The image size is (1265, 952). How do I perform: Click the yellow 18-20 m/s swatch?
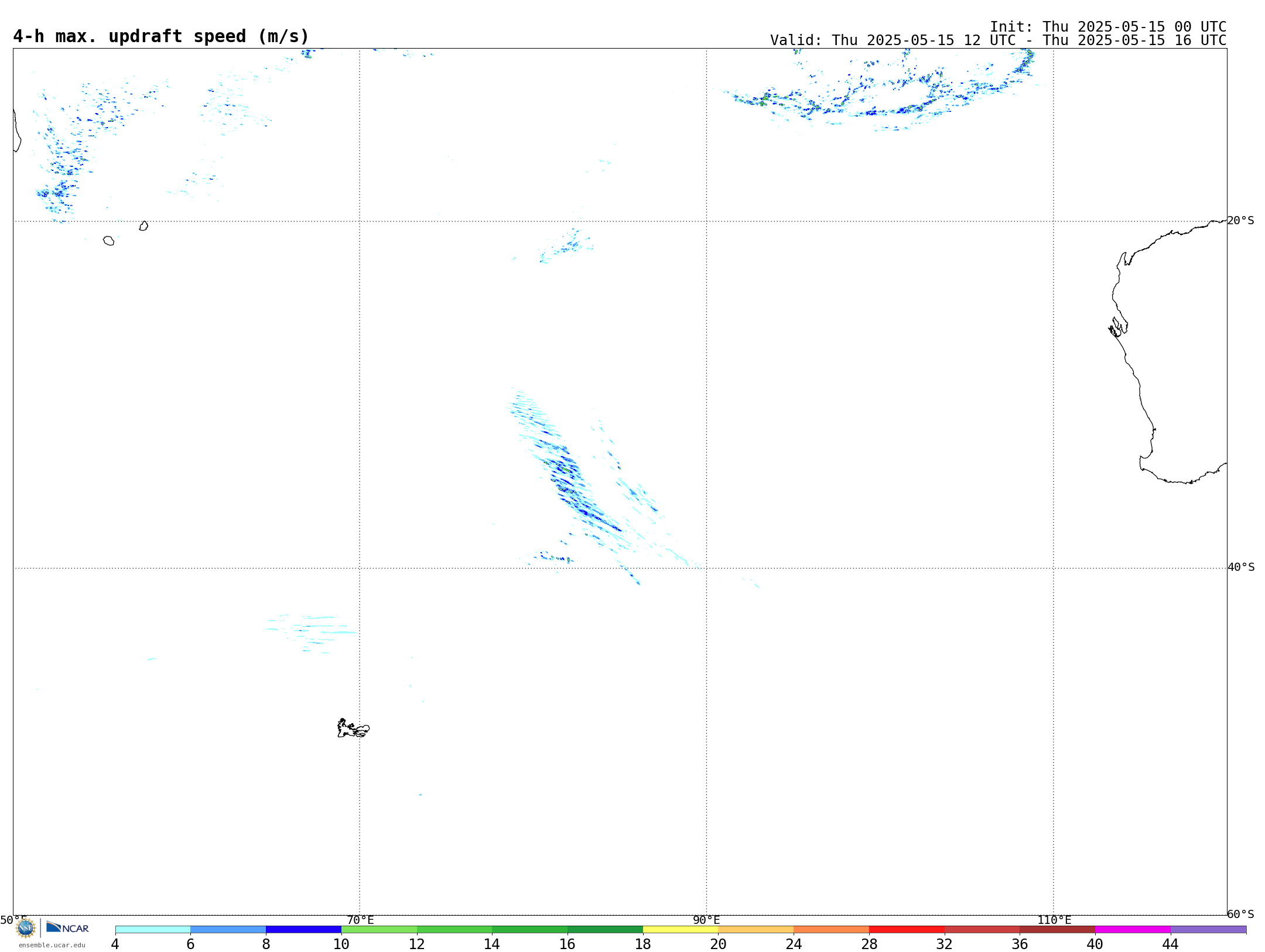tap(681, 930)
